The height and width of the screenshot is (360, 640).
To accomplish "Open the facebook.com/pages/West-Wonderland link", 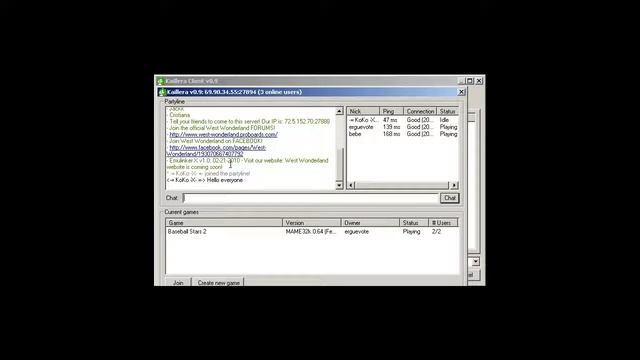I will coord(216,151).
